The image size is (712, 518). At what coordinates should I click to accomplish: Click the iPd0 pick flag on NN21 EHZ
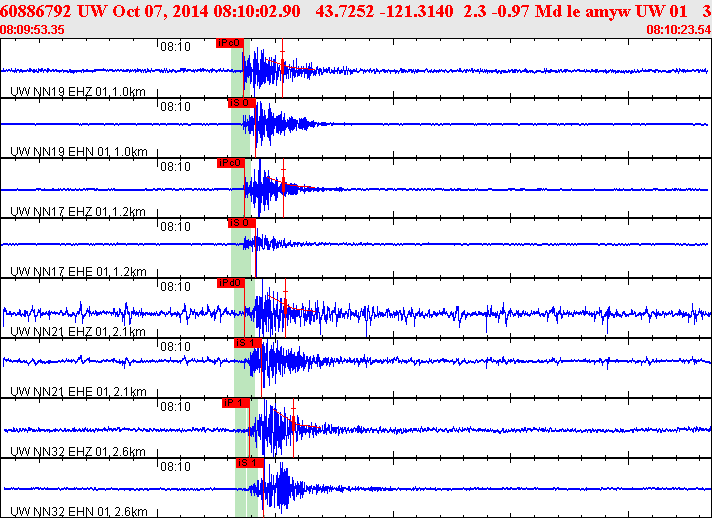click(x=231, y=283)
